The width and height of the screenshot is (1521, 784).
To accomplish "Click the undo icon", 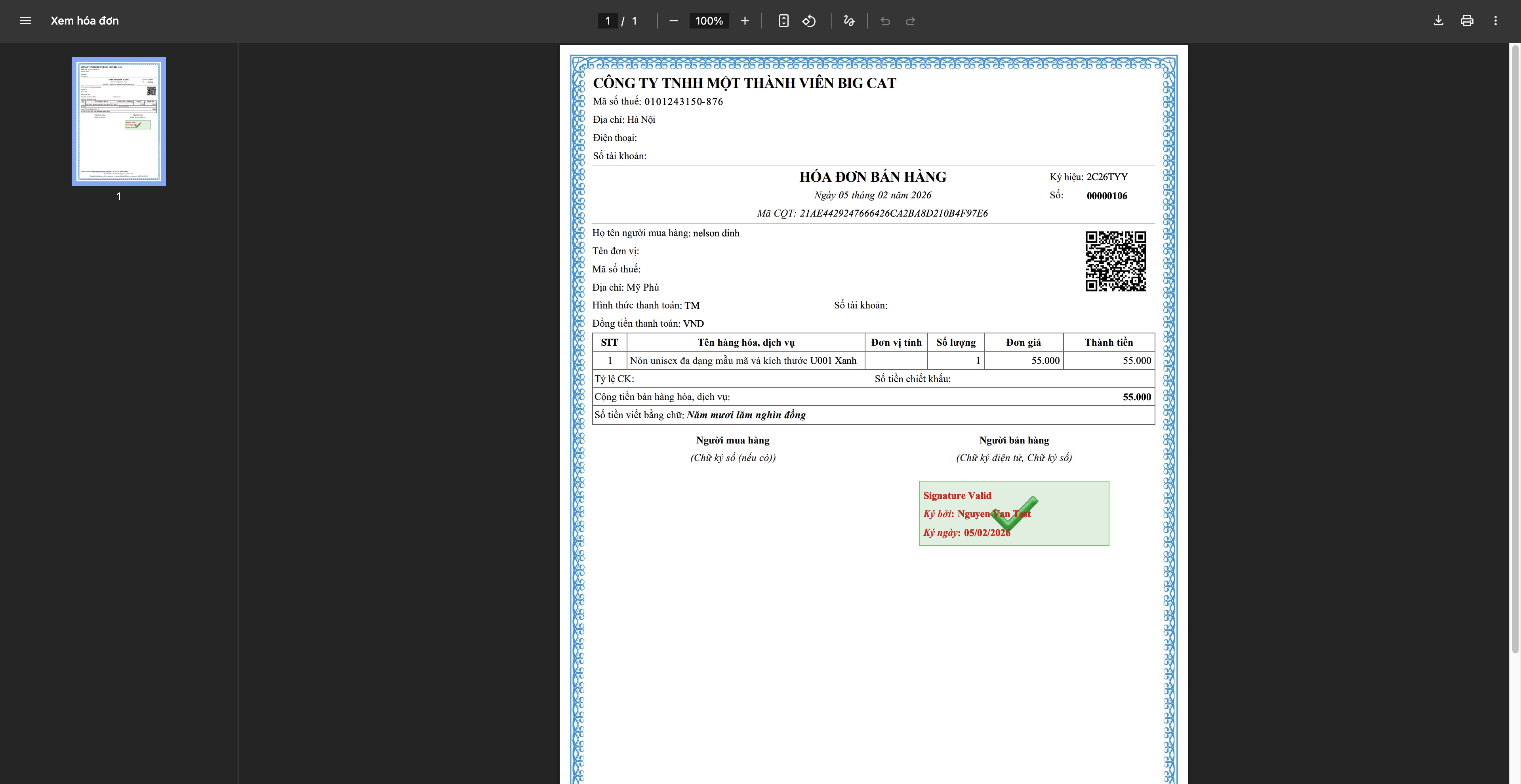I will click(x=884, y=21).
